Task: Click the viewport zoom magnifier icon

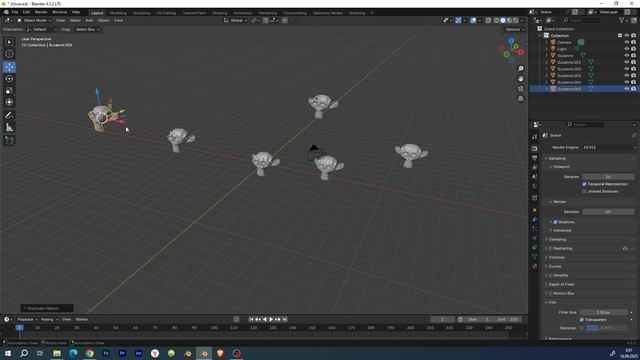Action: [520, 69]
